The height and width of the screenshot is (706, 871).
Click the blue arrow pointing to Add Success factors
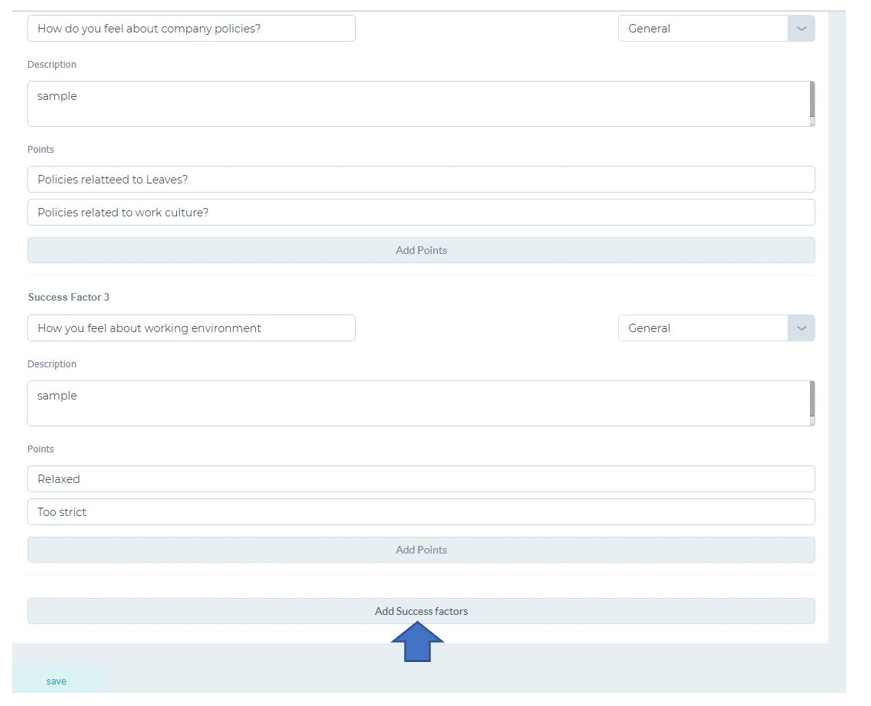click(x=417, y=642)
